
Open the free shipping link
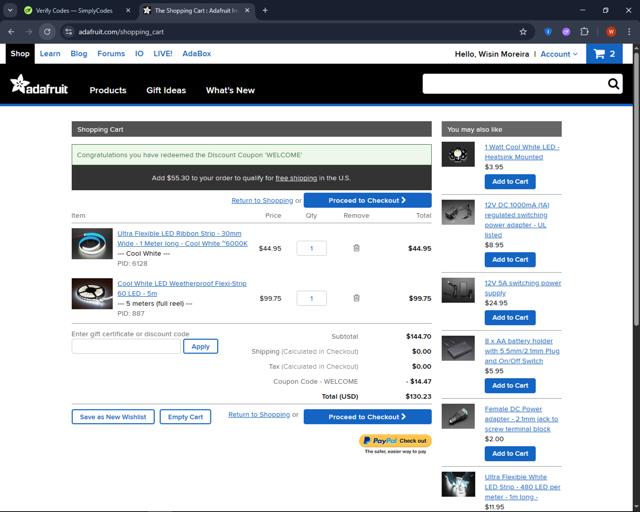click(296, 178)
